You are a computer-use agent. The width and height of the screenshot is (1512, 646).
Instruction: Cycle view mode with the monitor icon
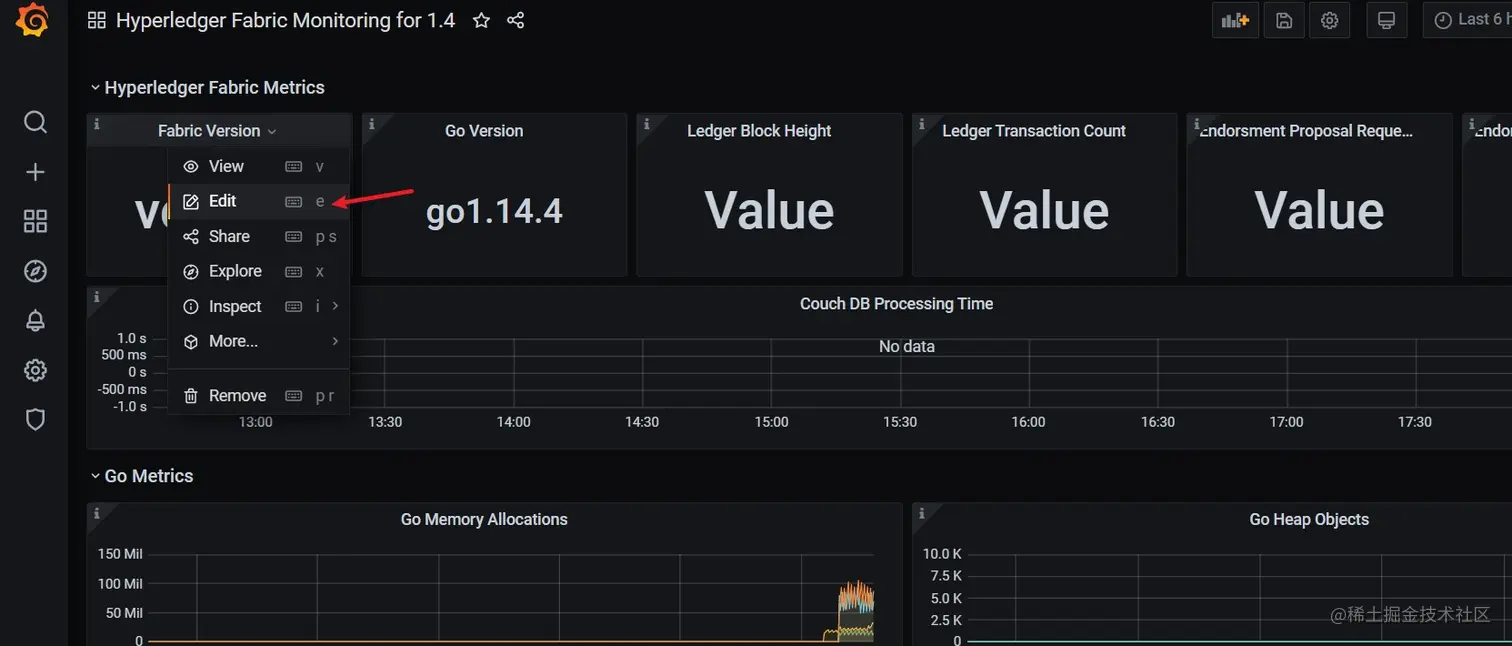point(1386,20)
